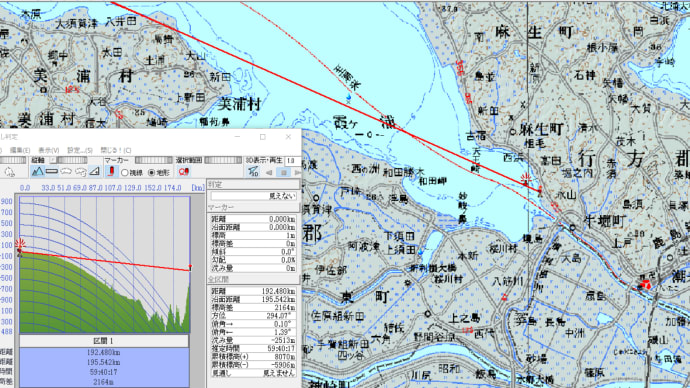
Task: Click the 霞ヶ浦 lake label on the map
Action: 363,122
